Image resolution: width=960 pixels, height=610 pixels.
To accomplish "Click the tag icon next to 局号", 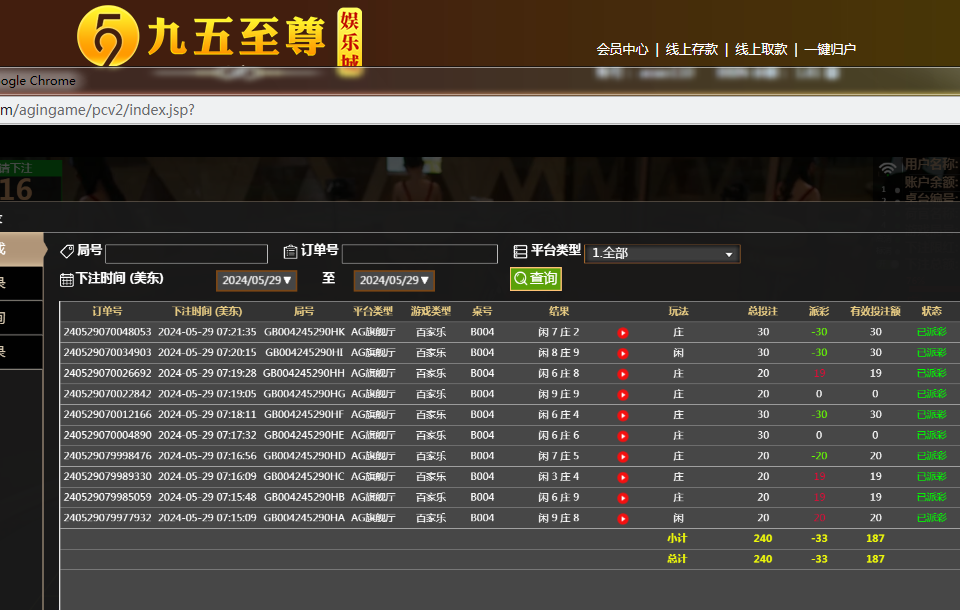I will click(x=67, y=252).
